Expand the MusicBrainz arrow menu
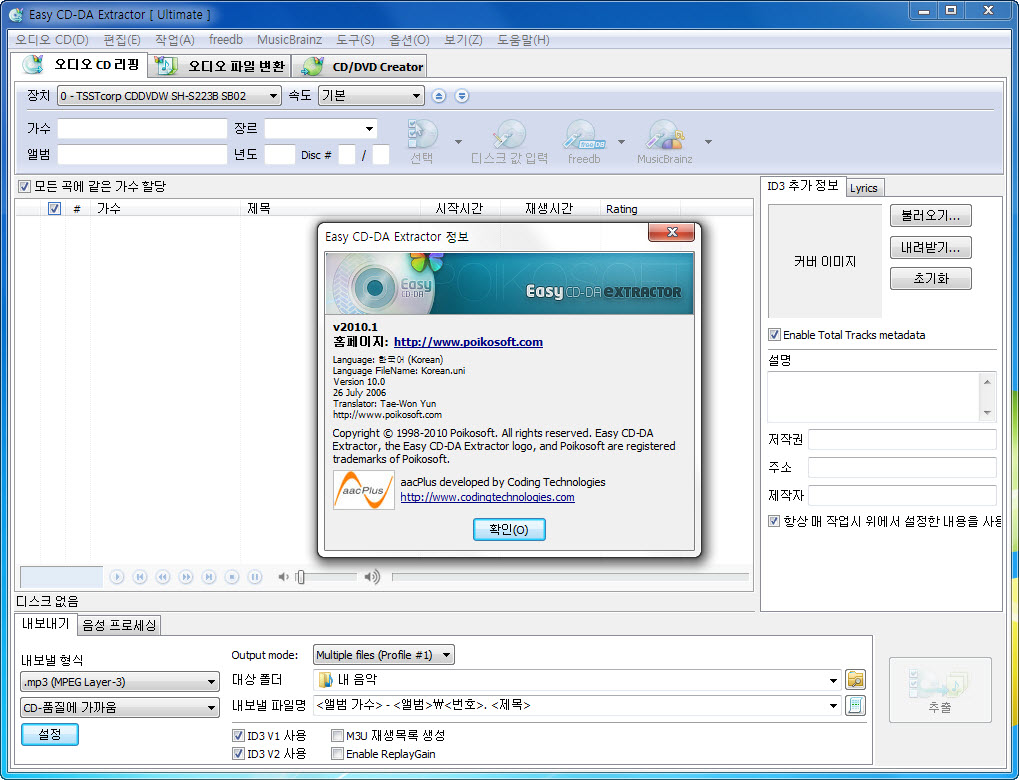This screenshot has width=1019, height=780. (708, 142)
